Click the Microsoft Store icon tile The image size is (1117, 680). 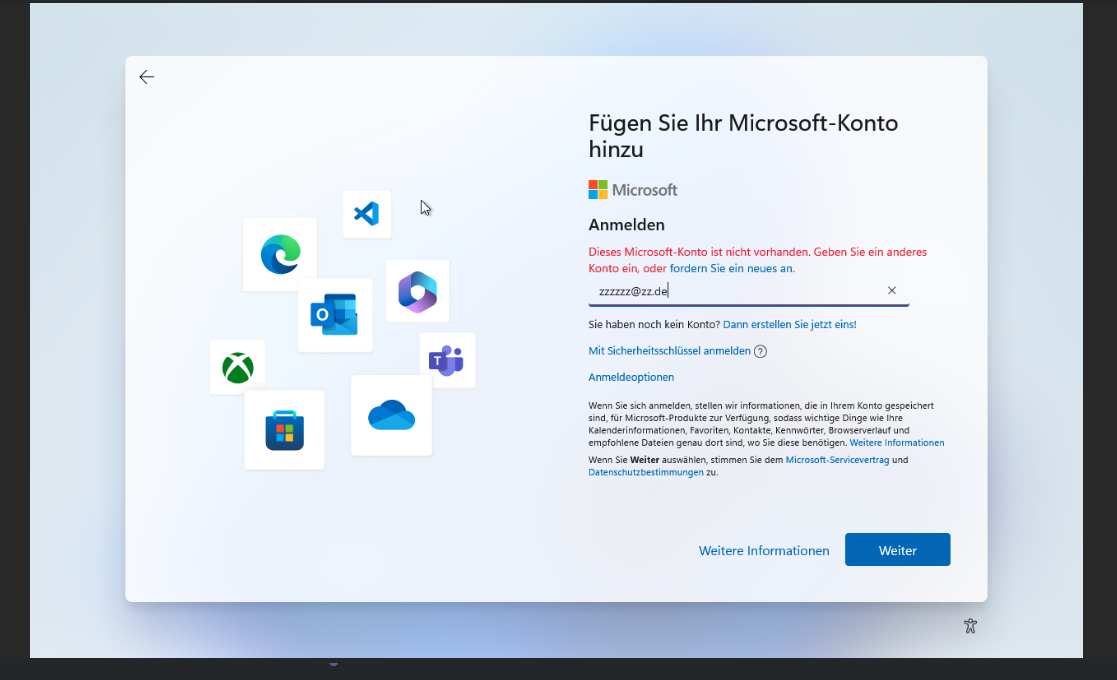pyautogui.click(x=284, y=430)
